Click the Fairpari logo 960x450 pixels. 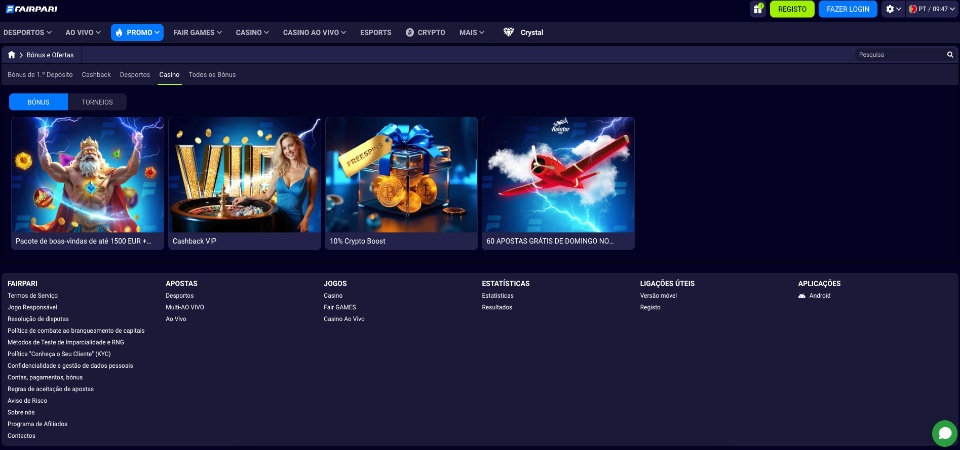pos(32,9)
